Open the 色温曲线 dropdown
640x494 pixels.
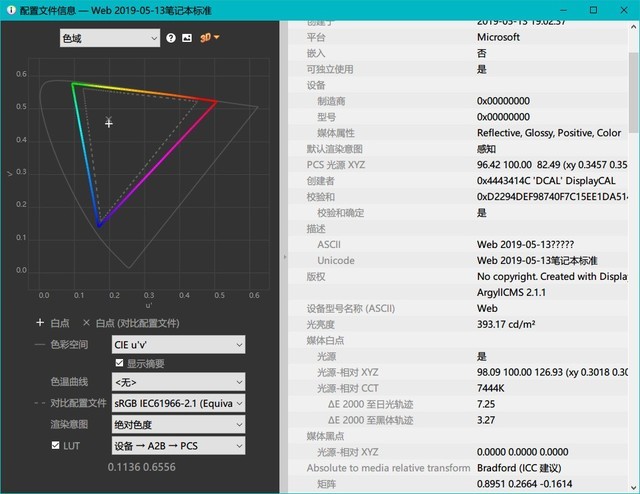177,382
